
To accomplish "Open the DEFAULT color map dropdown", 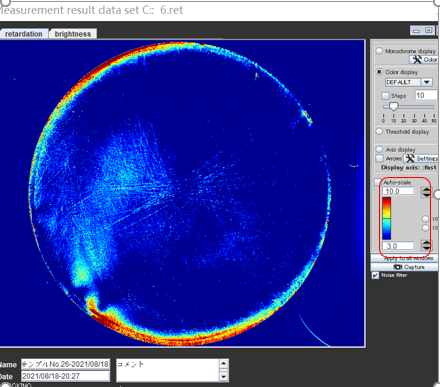I will point(427,82).
